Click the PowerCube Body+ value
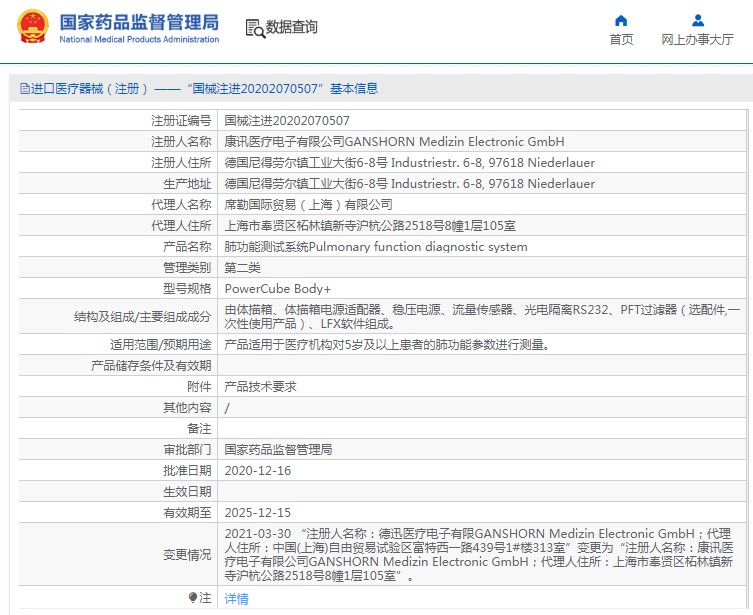Image resolution: width=753 pixels, height=615 pixels. pos(278,289)
